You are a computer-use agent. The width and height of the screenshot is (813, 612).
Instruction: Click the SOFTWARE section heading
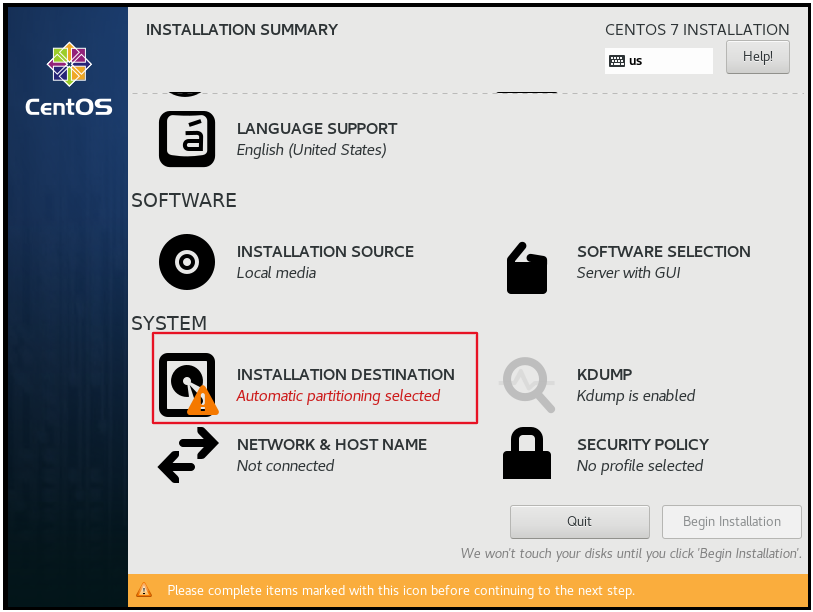[x=184, y=200]
